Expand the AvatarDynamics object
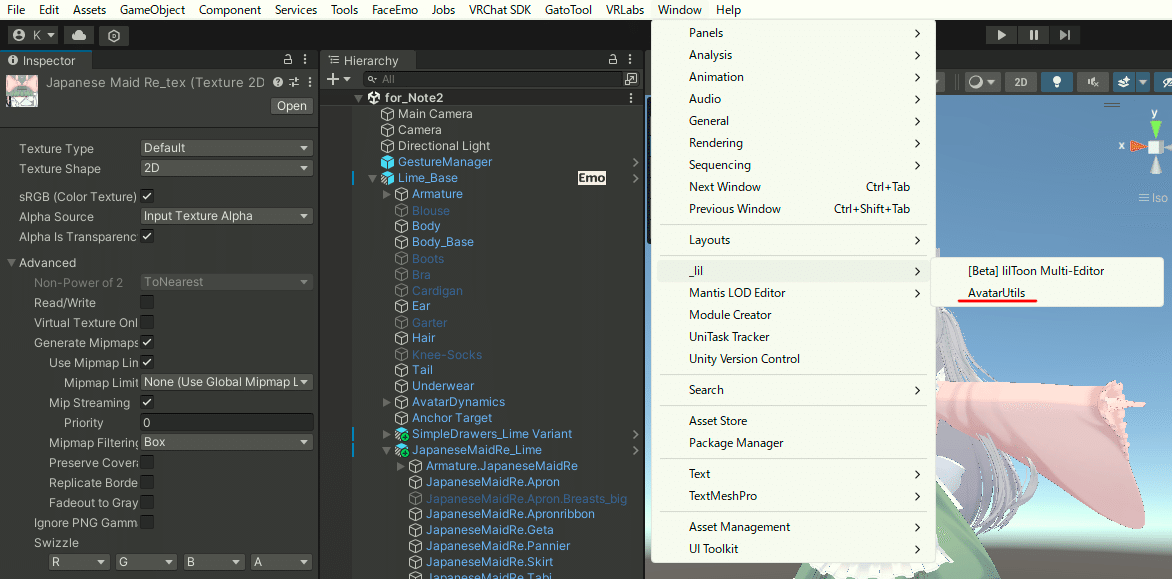Image resolution: width=1172 pixels, height=579 pixels. point(386,402)
